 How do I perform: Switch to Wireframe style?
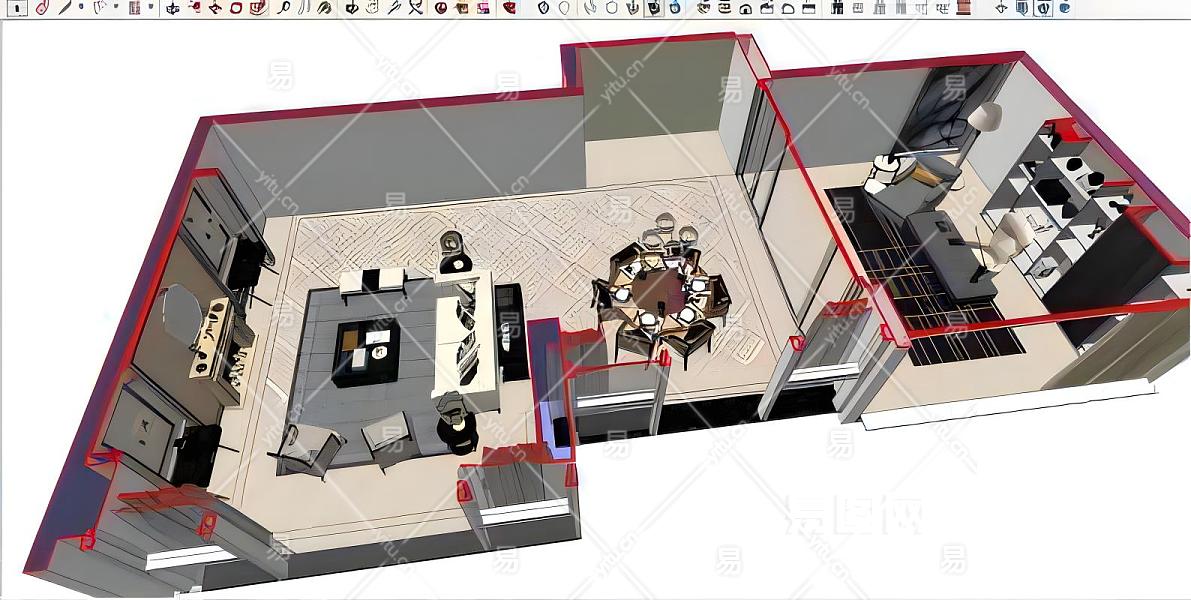589,8
